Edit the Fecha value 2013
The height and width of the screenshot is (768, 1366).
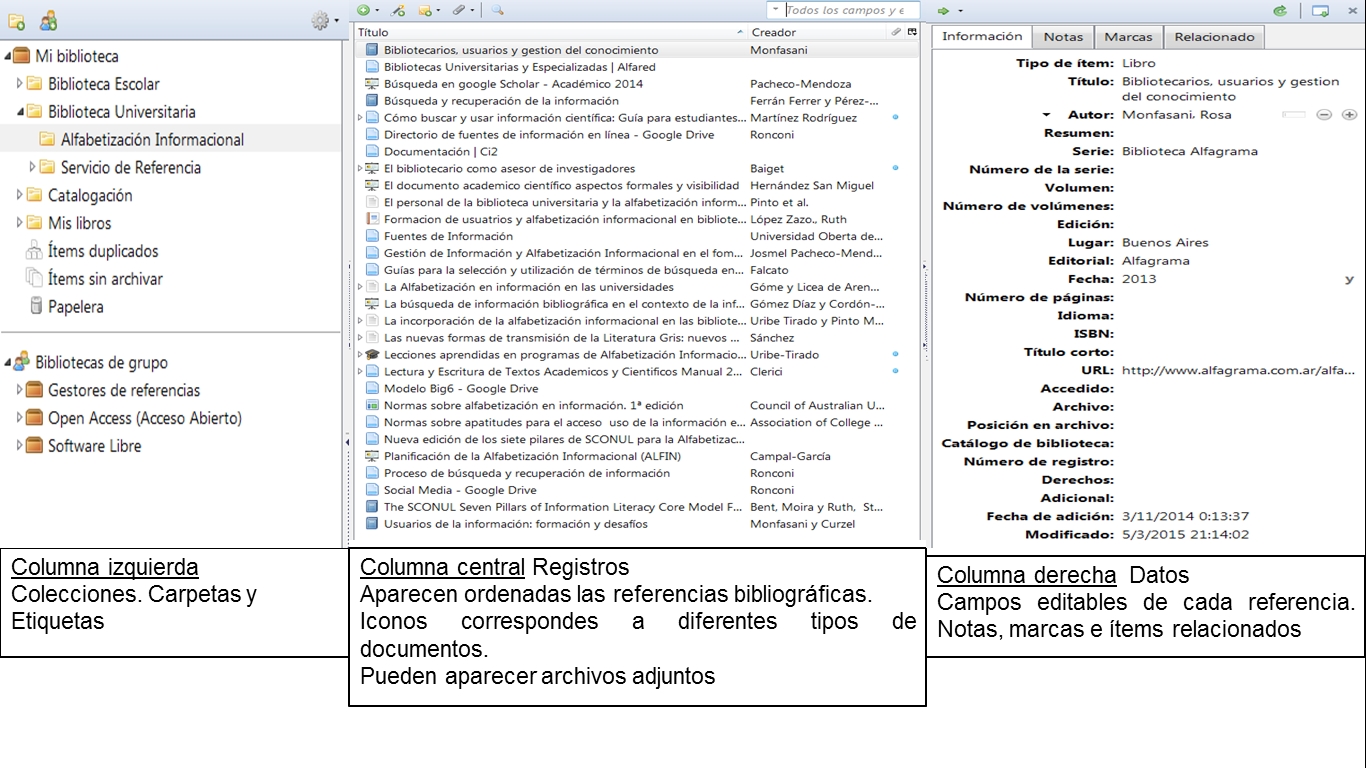[x=1139, y=279]
